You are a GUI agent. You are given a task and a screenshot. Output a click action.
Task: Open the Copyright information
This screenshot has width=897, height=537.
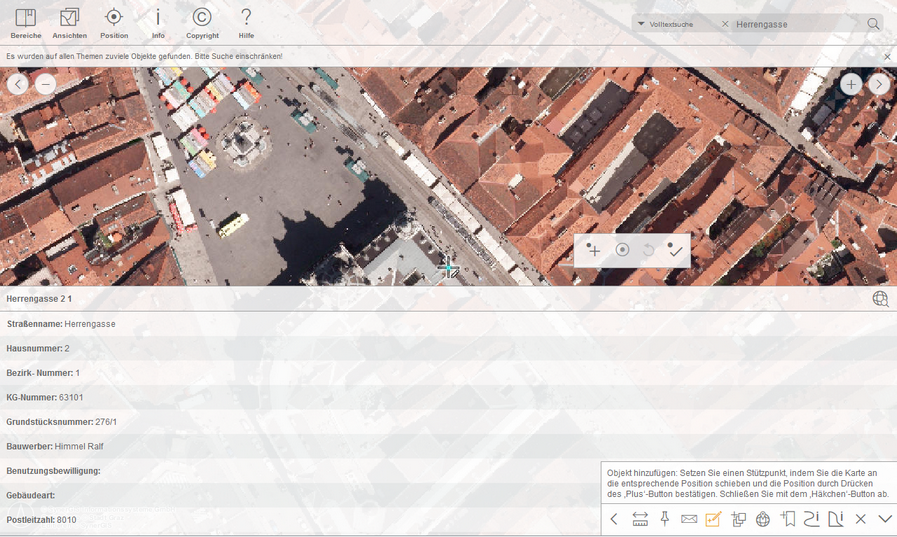point(202,22)
